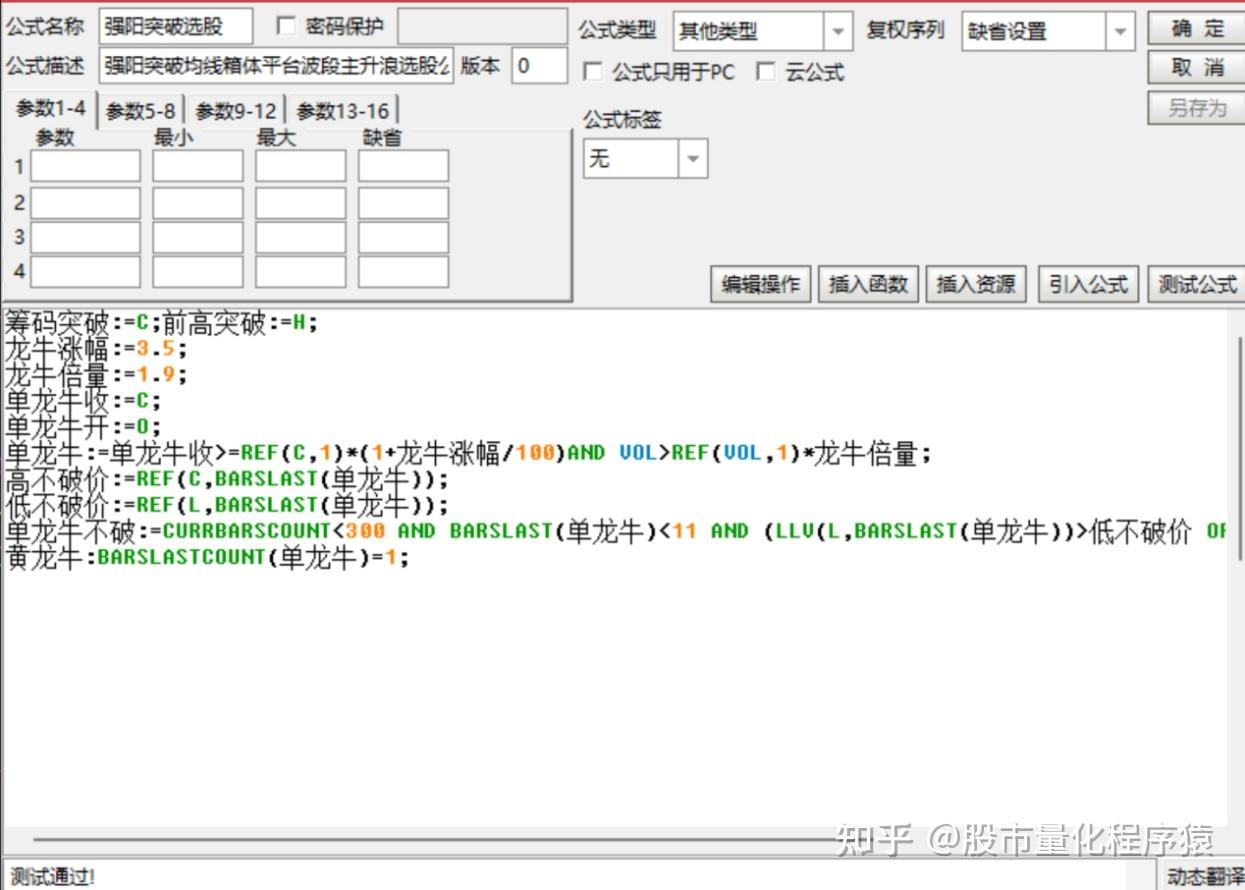The image size is (1245, 890).
Task: Switch to the 参数5-8 tab
Action: point(140,111)
